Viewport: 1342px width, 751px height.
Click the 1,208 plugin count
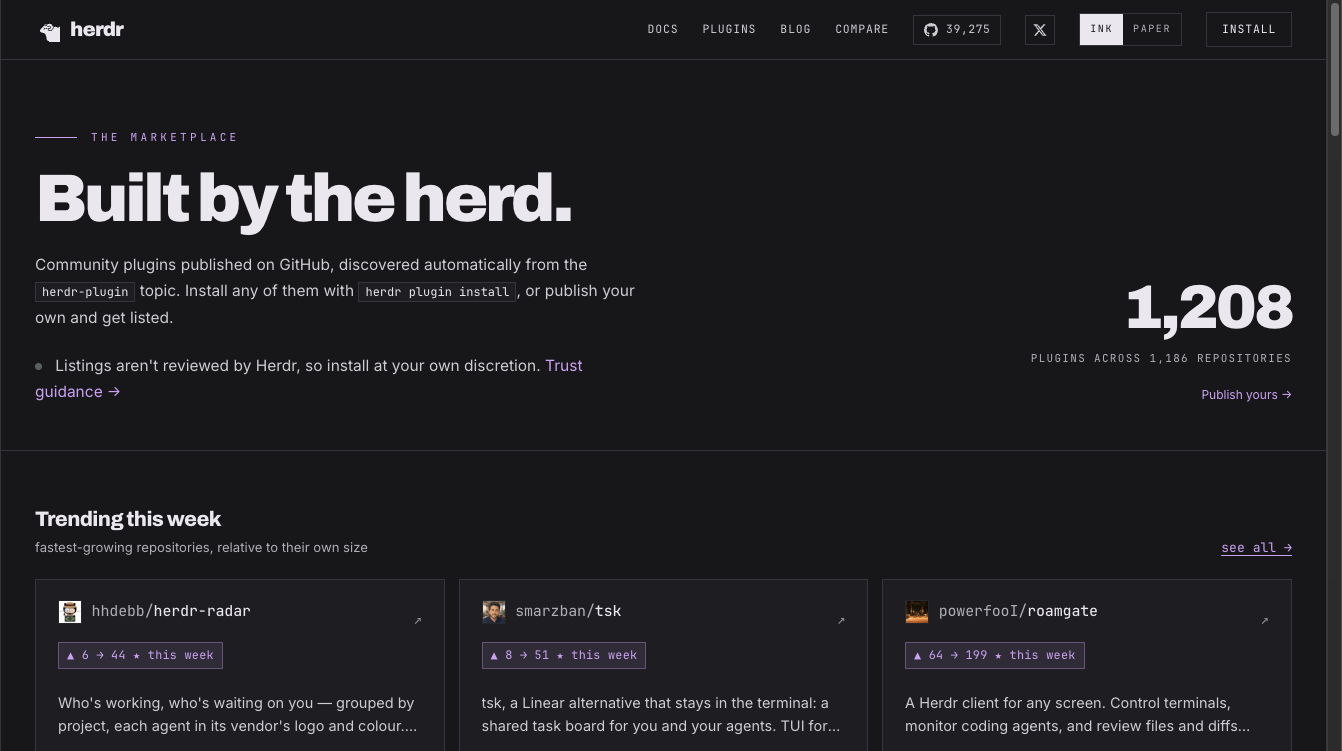coord(1209,307)
